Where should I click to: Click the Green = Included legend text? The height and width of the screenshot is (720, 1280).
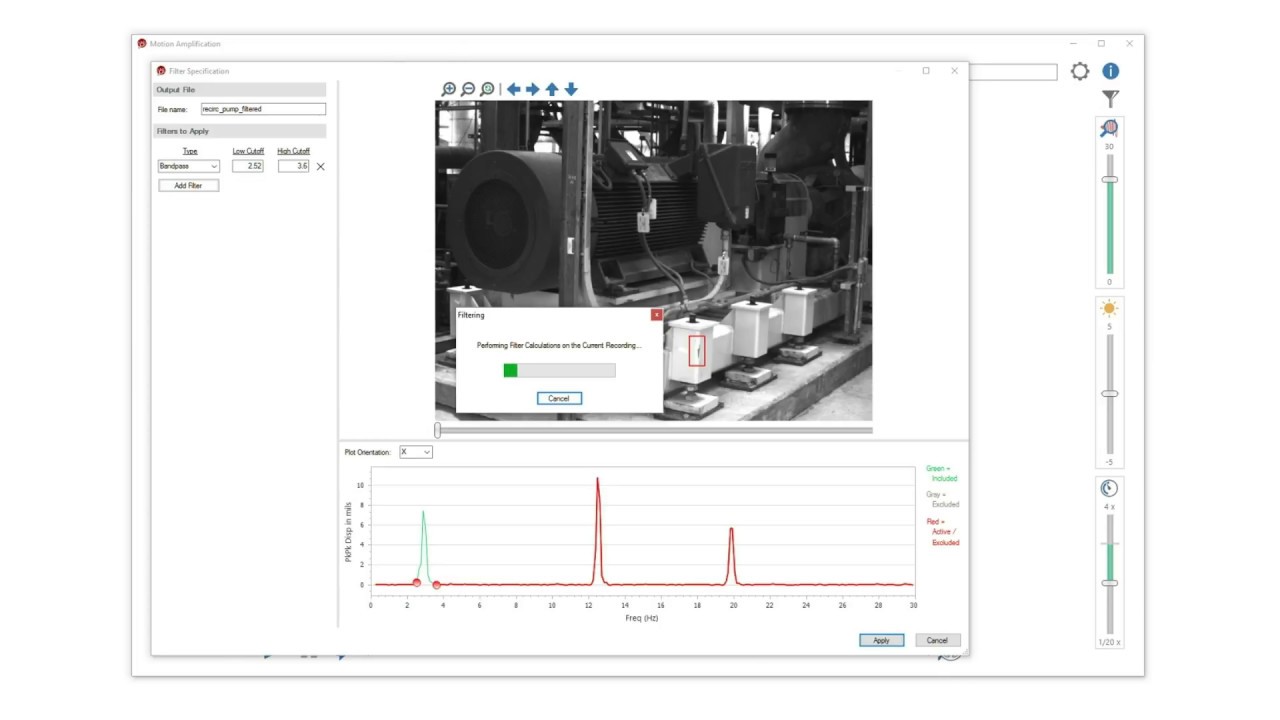(941, 474)
